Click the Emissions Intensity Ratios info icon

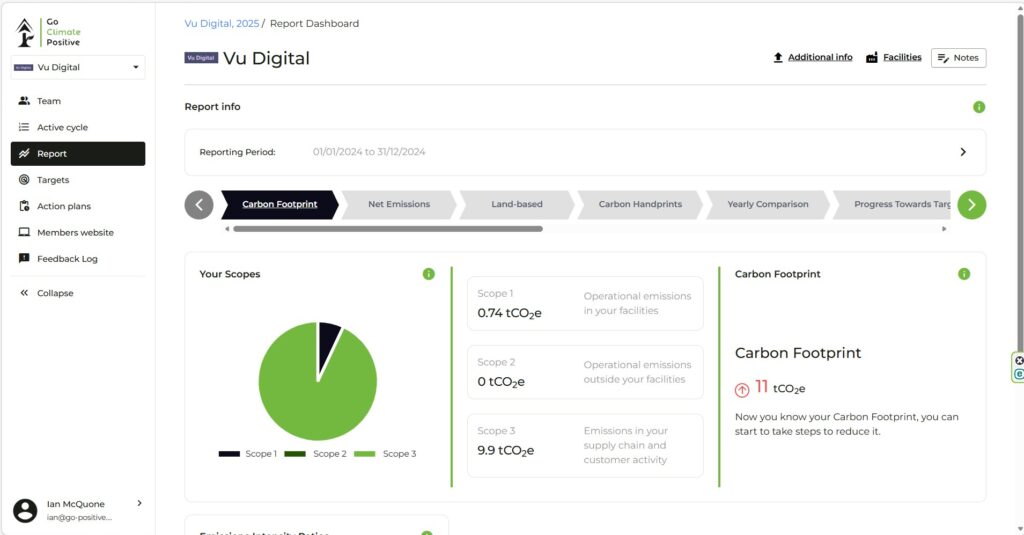pos(426,532)
